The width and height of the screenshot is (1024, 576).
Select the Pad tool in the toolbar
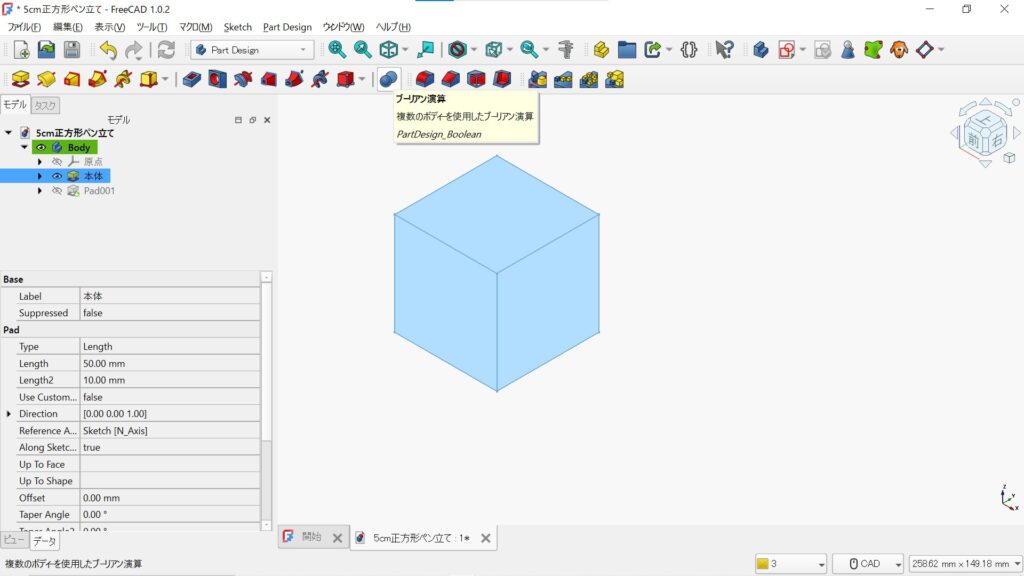tap(18, 78)
